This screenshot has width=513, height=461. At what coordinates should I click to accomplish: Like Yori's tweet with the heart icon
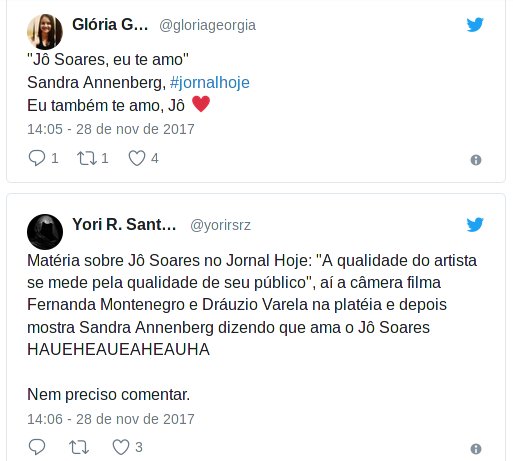121,447
